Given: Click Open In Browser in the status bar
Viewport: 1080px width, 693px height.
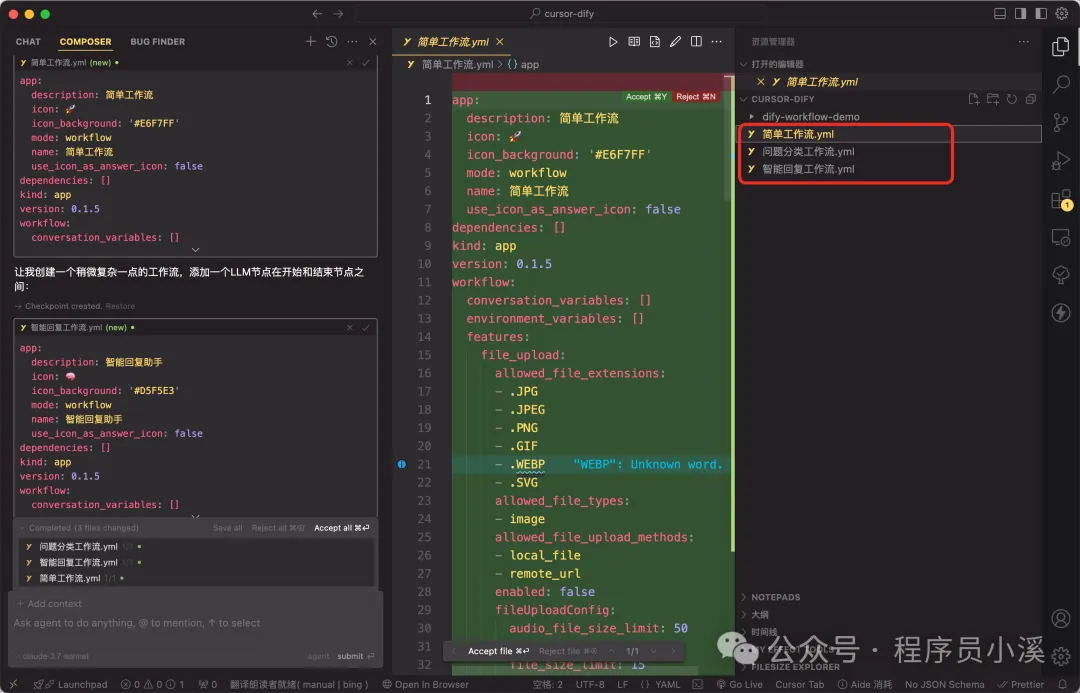Looking at the screenshot, I should (426, 684).
